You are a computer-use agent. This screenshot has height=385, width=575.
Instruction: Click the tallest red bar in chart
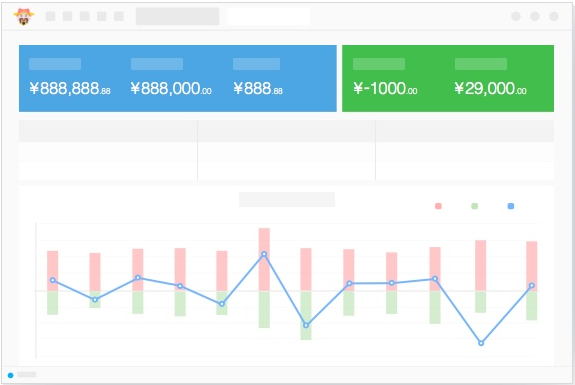[264, 259]
